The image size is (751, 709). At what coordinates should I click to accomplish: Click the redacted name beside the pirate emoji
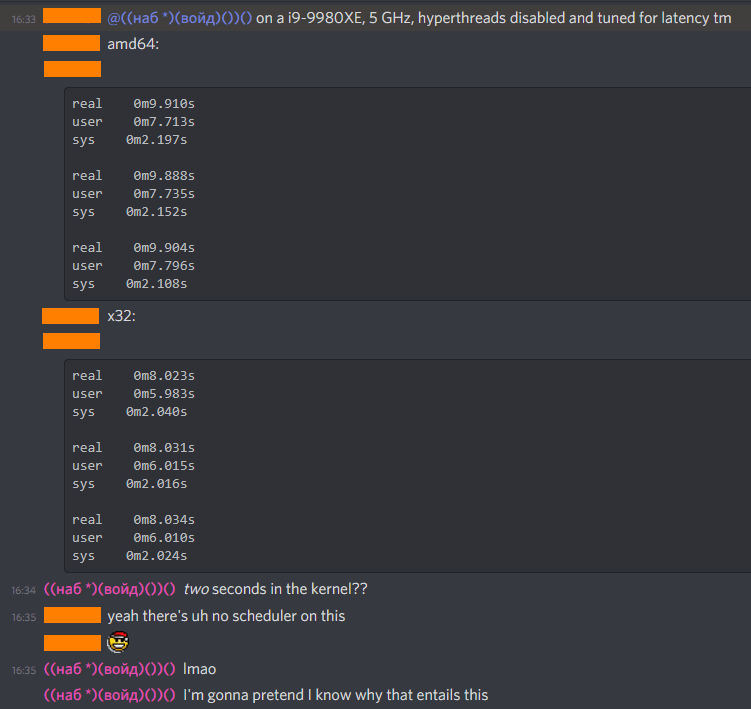(x=73, y=642)
